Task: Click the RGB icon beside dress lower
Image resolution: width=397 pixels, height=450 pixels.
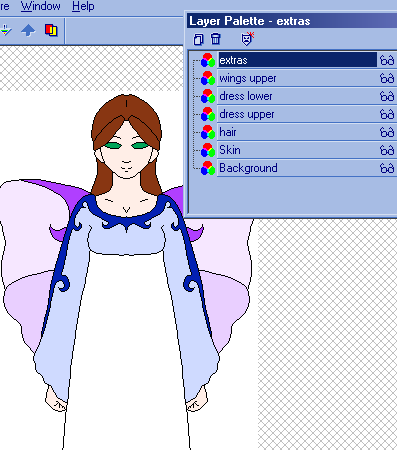Action: 208,96
